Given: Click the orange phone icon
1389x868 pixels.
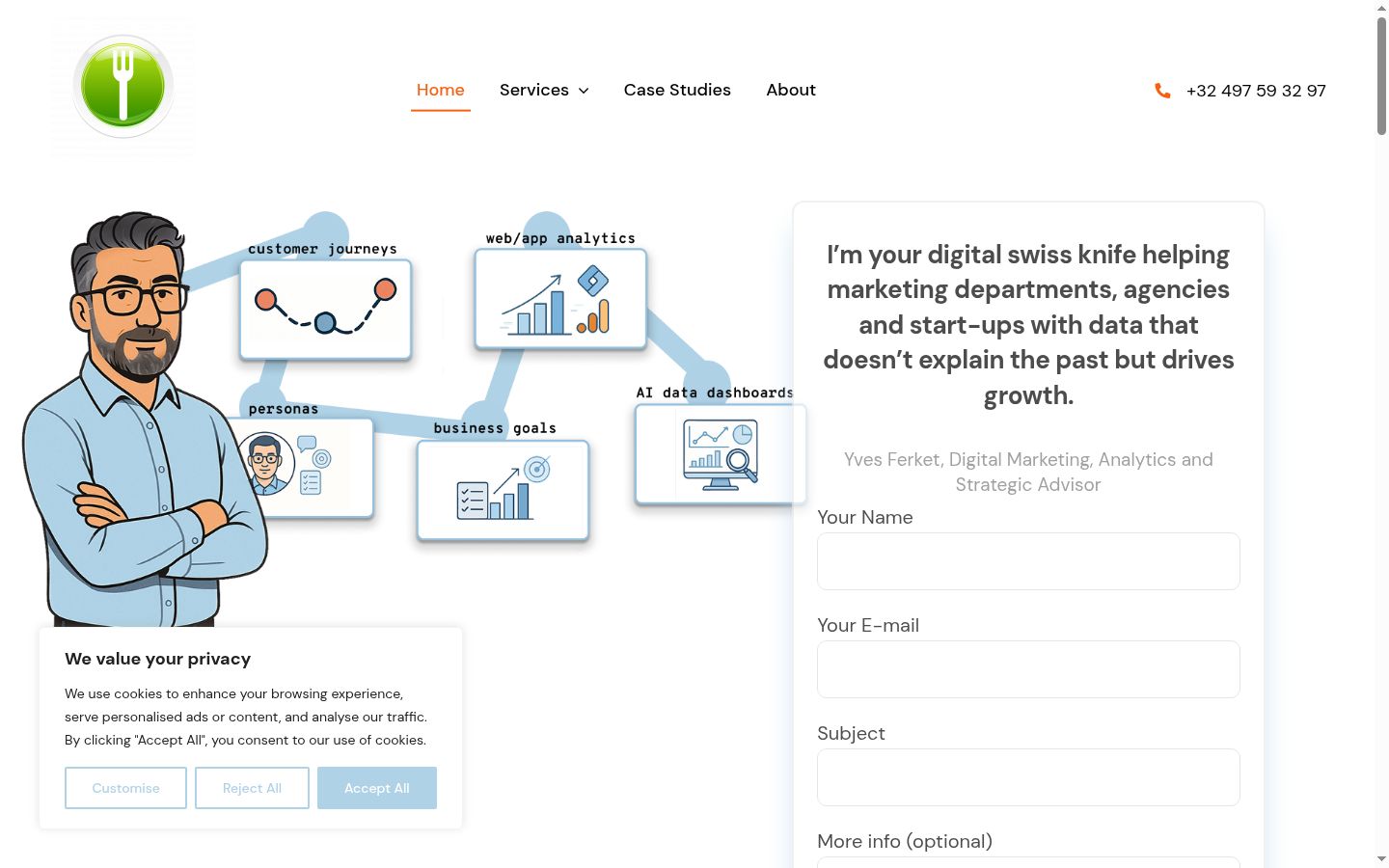Looking at the screenshot, I should (x=1162, y=91).
